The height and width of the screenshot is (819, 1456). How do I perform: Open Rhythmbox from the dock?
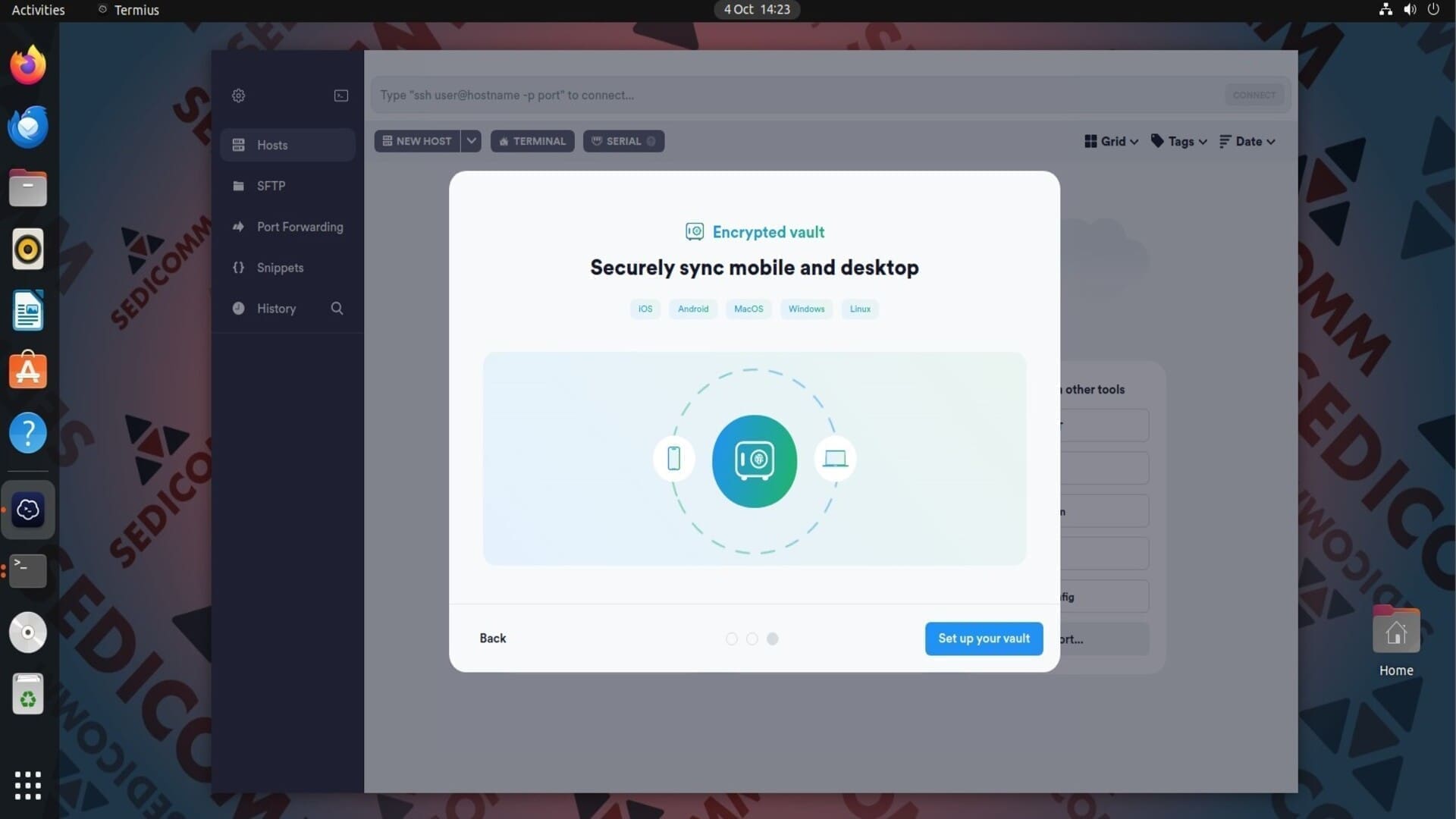click(28, 249)
